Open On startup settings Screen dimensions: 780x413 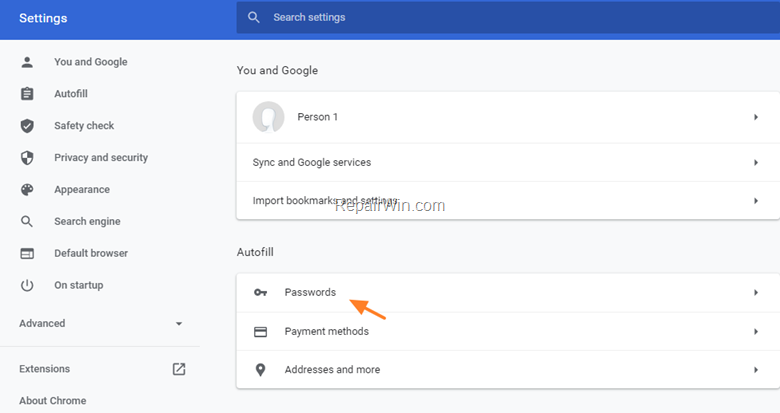tap(79, 285)
